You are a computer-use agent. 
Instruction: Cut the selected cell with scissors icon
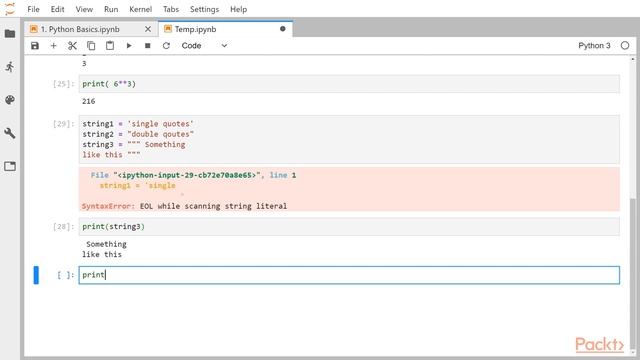72,46
